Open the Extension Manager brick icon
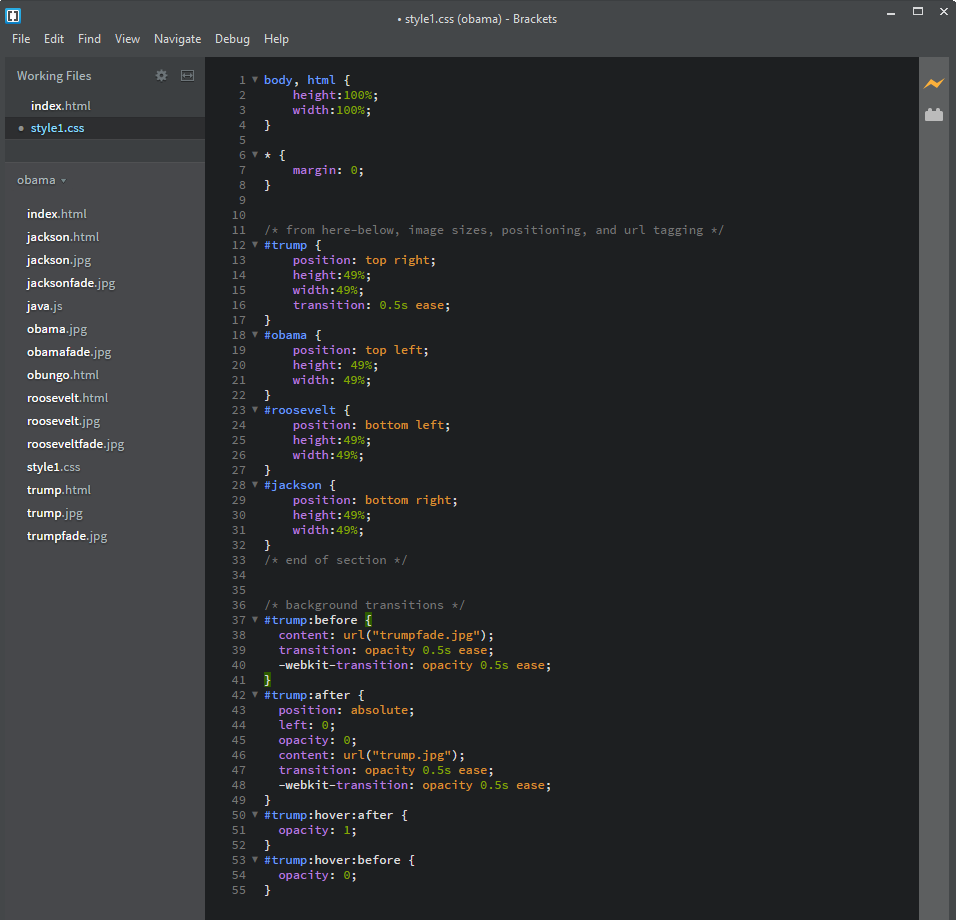 pos(933,114)
